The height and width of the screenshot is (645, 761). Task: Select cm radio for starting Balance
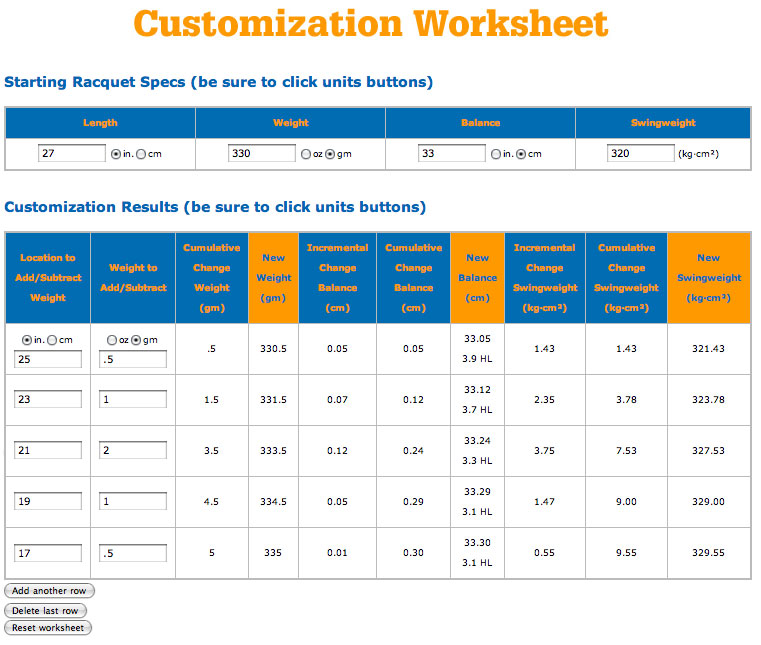click(521, 154)
